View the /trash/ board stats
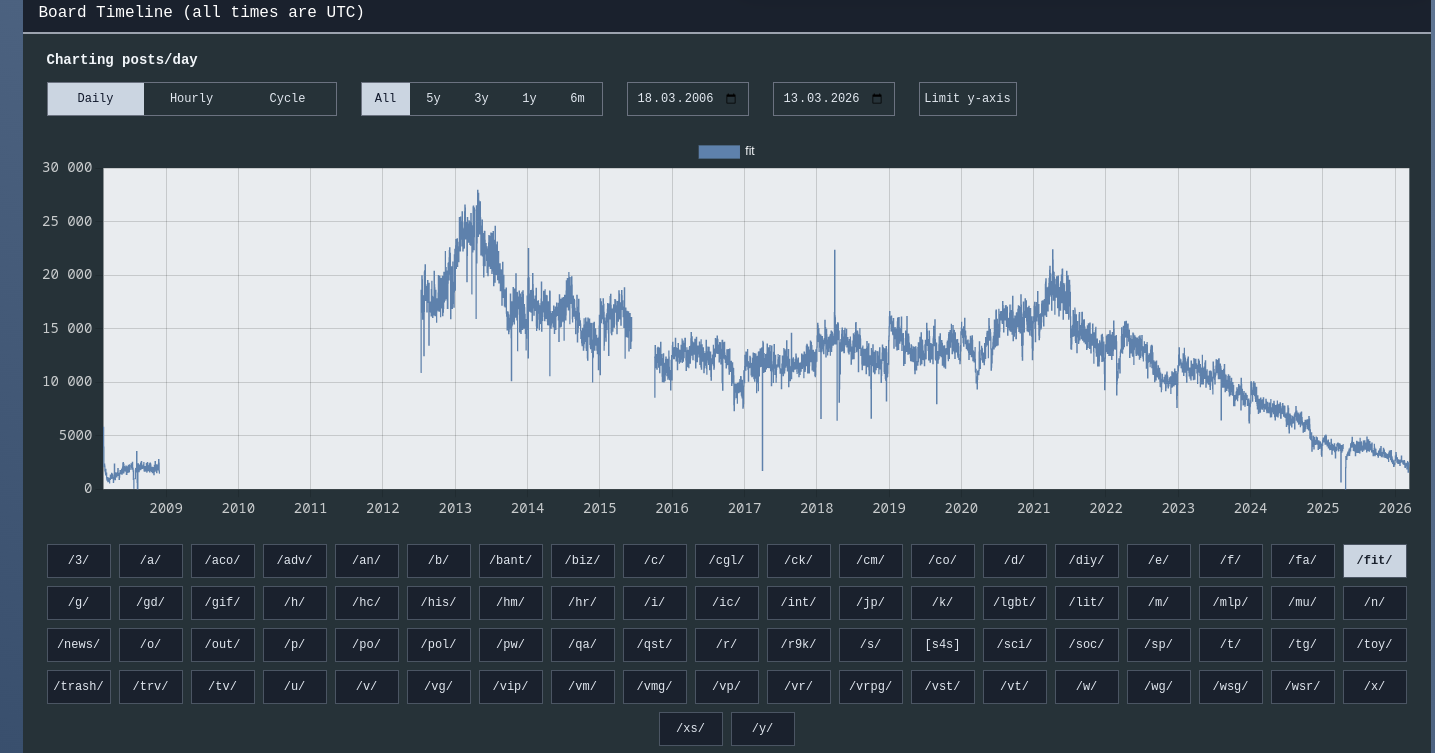The width and height of the screenshot is (1435, 753). (x=79, y=687)
